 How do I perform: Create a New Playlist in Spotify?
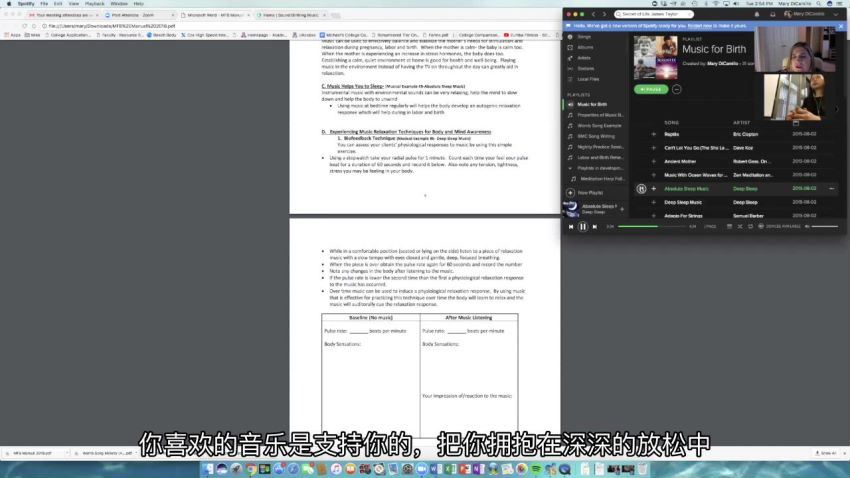(x=585, y=193)
